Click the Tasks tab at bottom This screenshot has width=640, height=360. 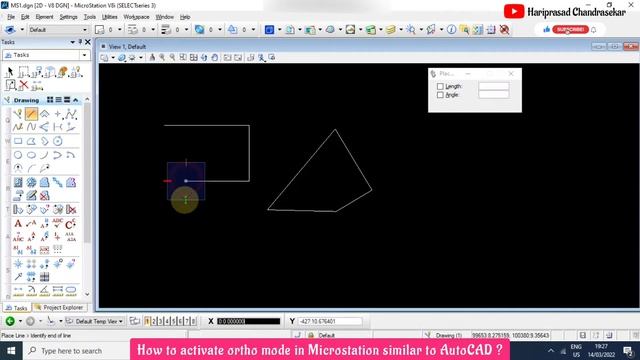(16, 308)
